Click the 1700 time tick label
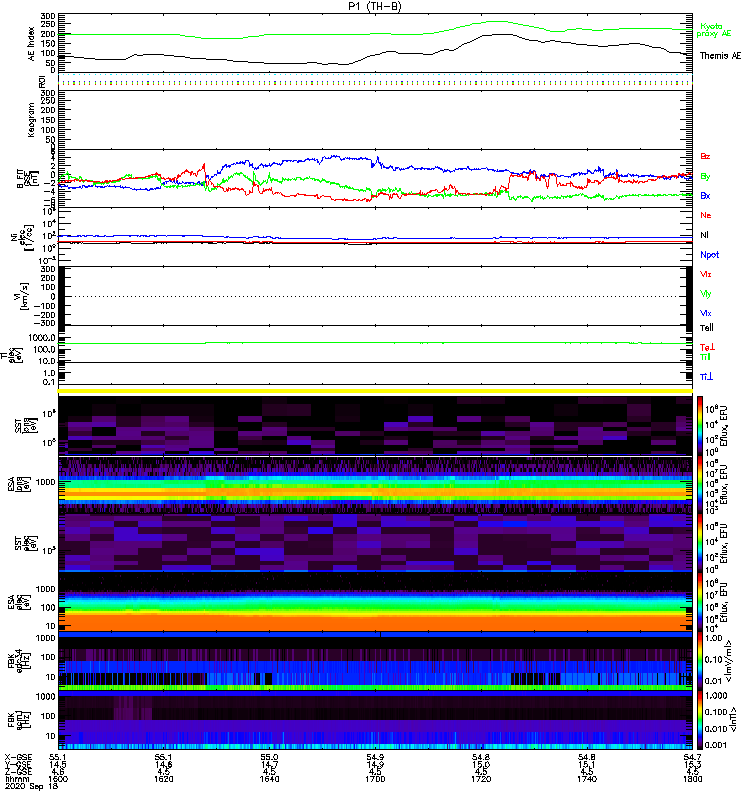Viewport: 750px width, 800px height. click(375, 779)
